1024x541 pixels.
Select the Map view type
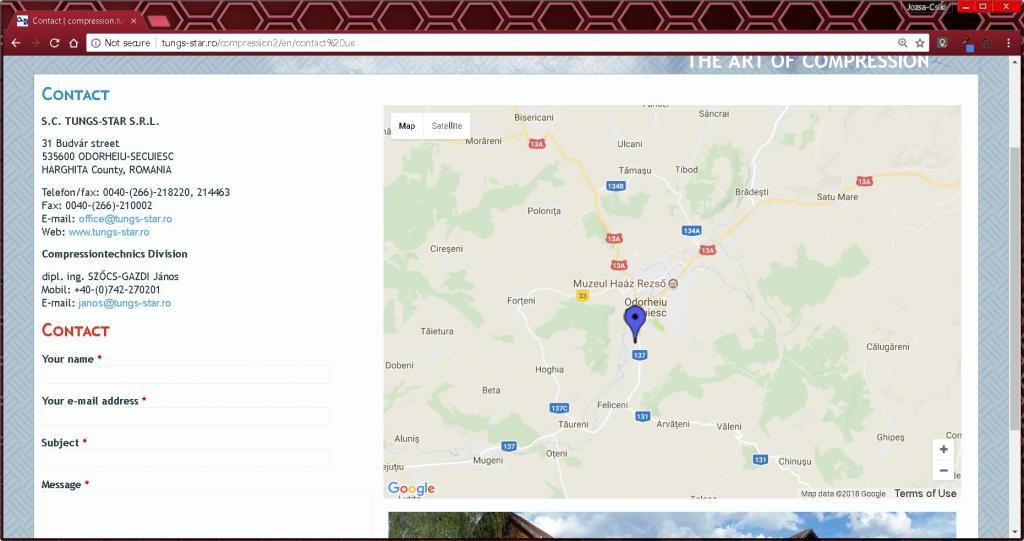[407, 126]
